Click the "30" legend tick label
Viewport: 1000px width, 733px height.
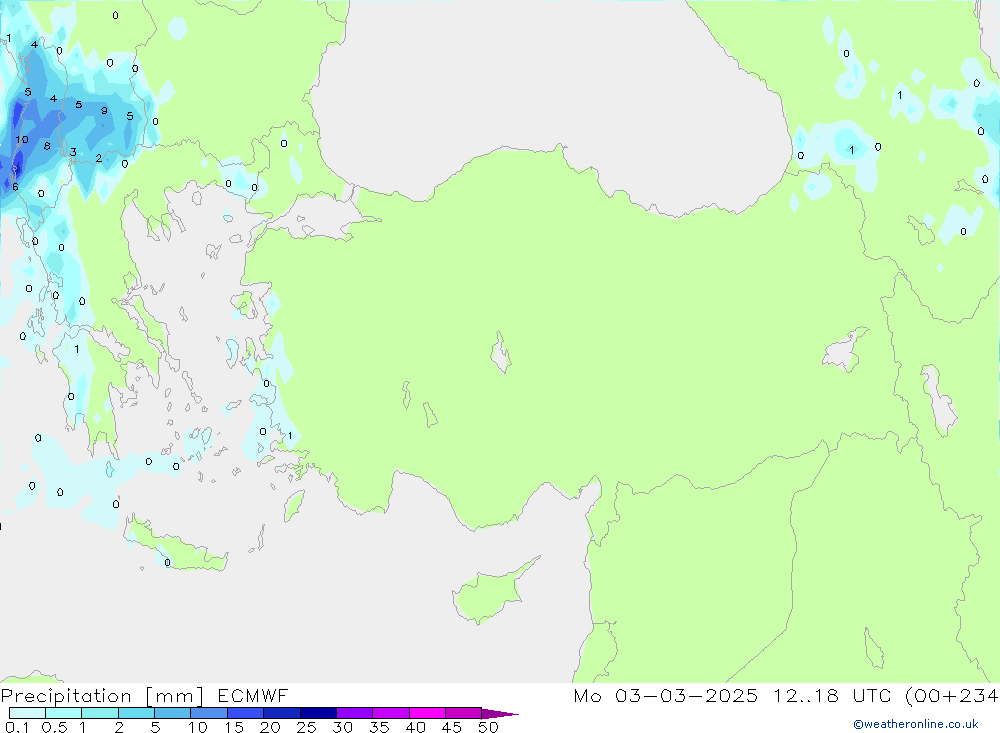(x=342, y=727)
